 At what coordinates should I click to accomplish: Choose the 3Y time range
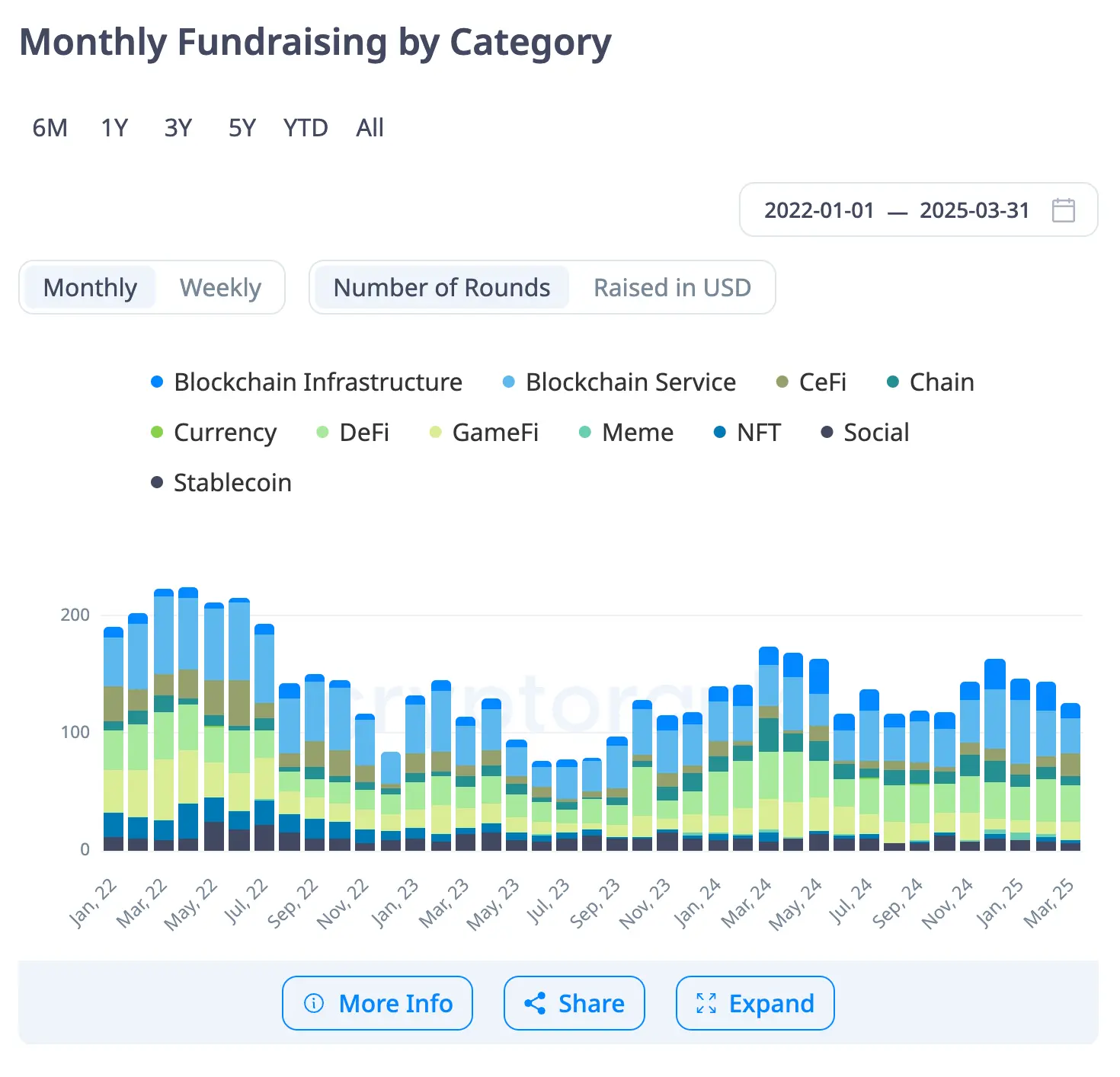pos(178,128)
